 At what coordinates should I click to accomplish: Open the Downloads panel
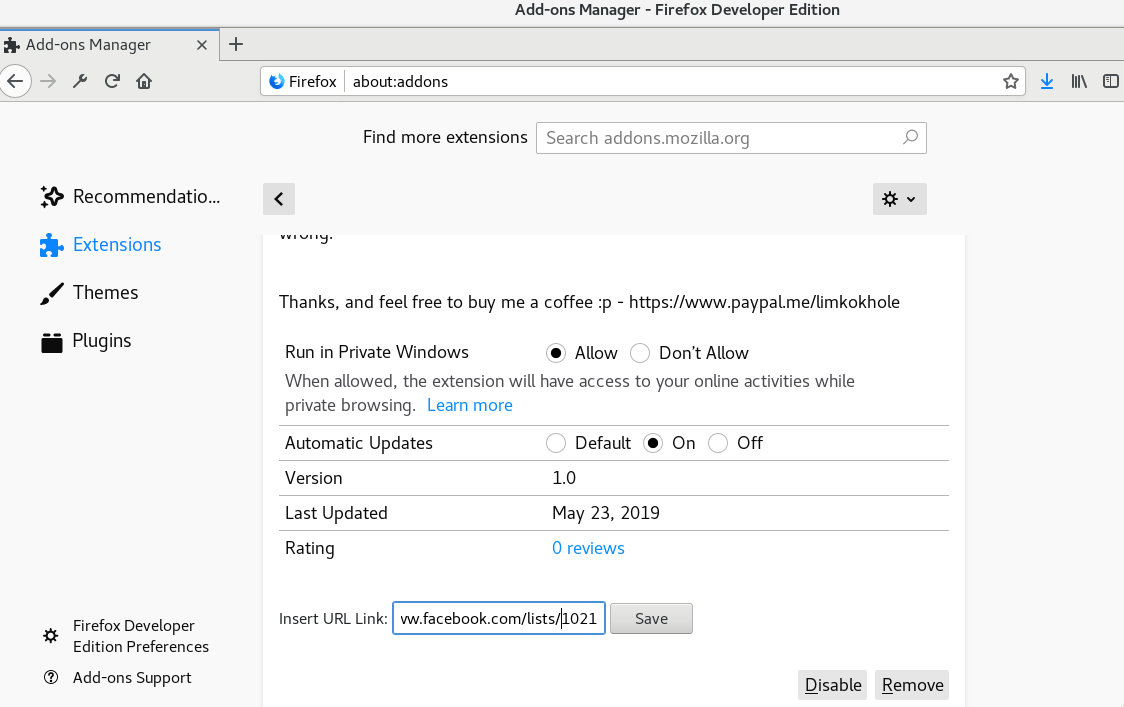1047,81
